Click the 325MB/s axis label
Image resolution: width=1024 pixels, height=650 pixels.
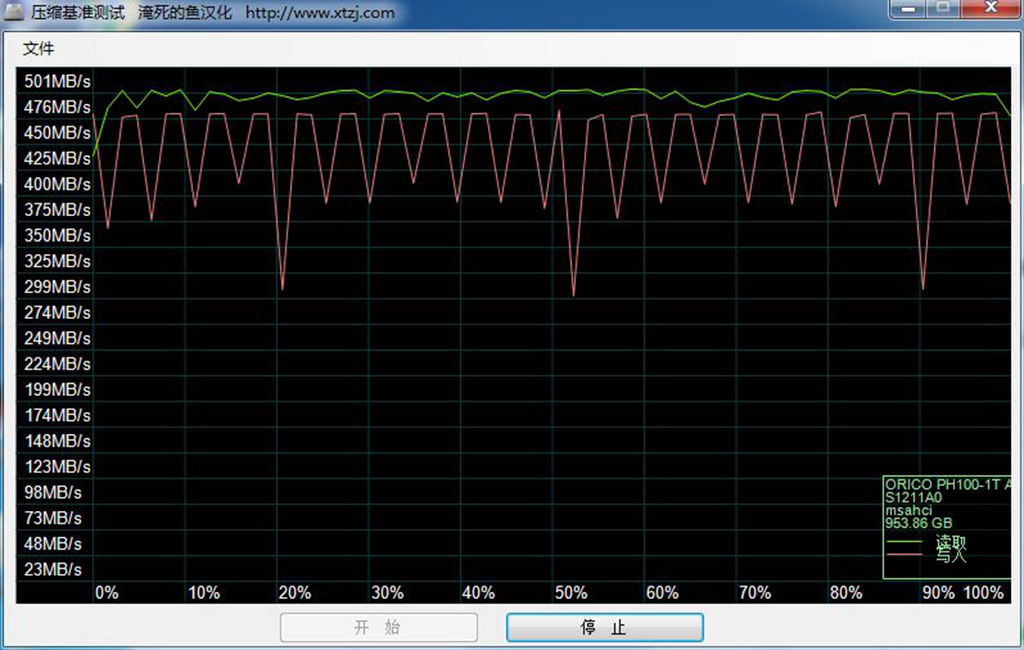pos(57,261)
